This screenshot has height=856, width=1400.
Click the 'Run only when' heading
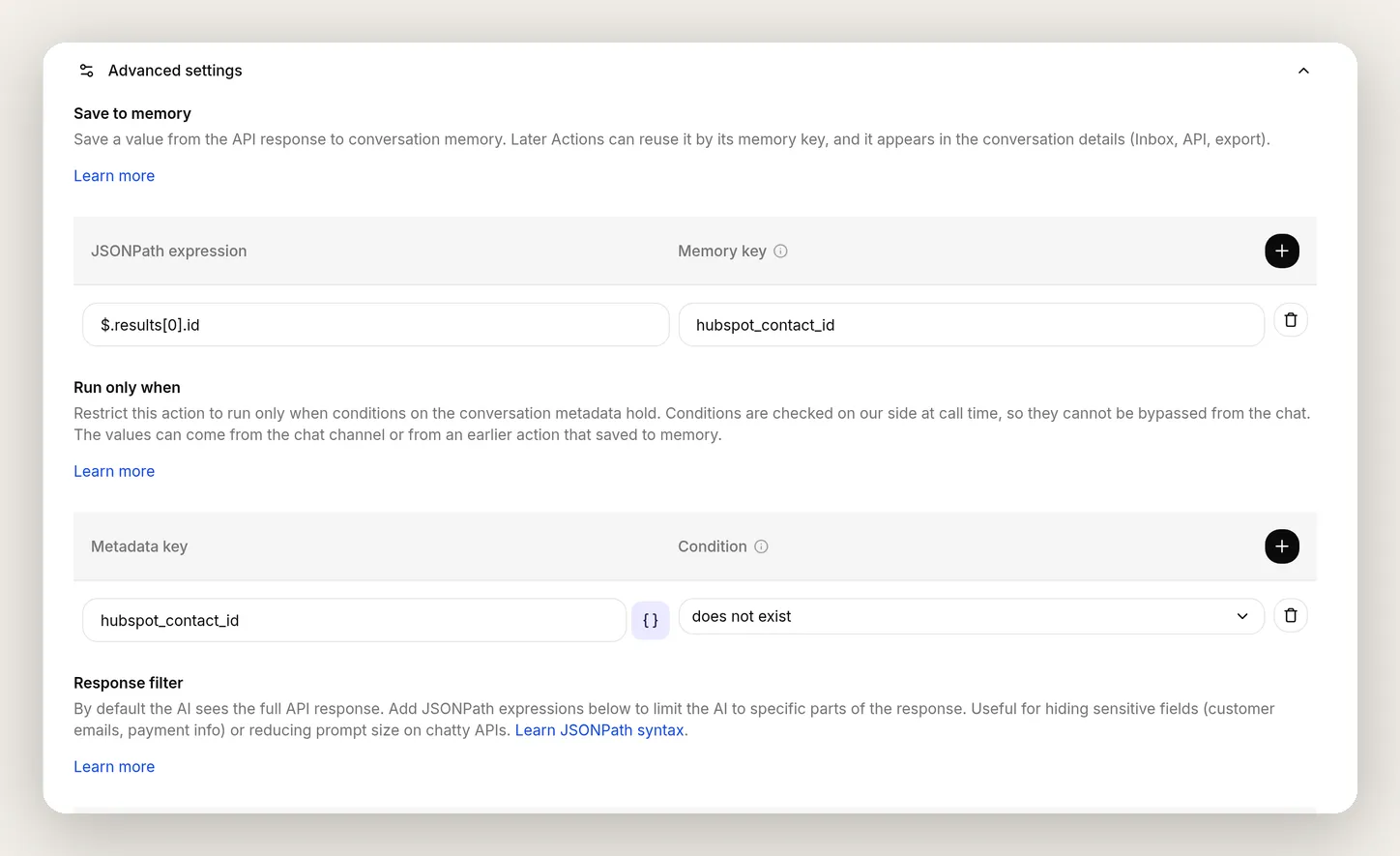[x=127, y=388]
